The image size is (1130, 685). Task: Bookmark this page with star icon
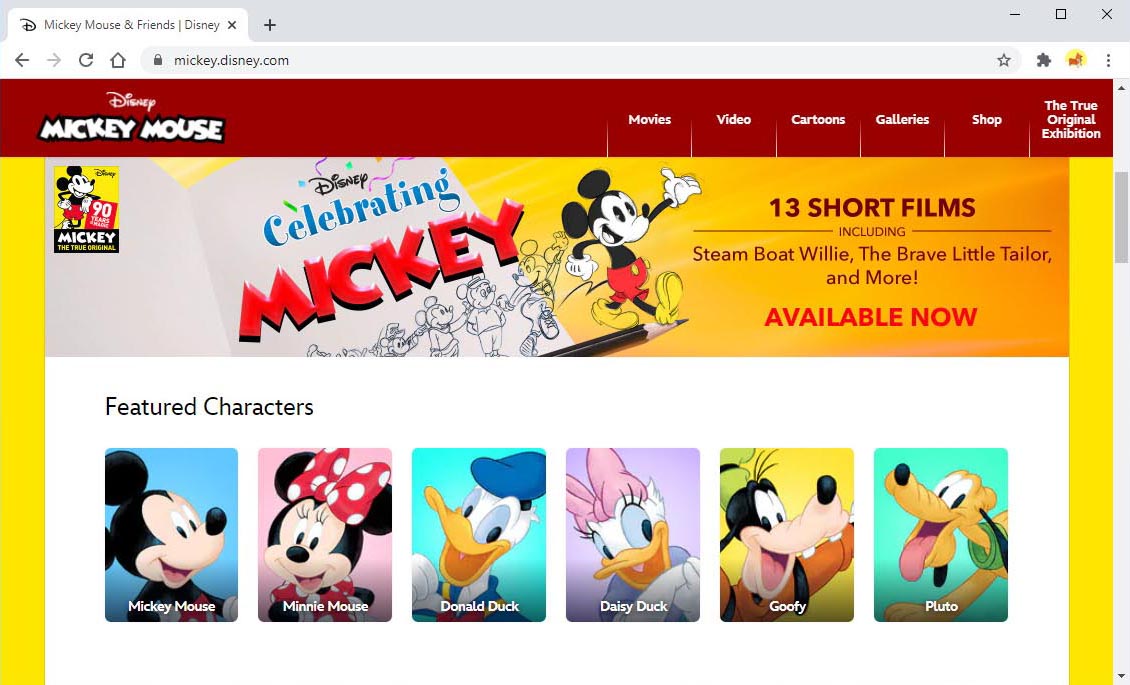(1003, 61)
